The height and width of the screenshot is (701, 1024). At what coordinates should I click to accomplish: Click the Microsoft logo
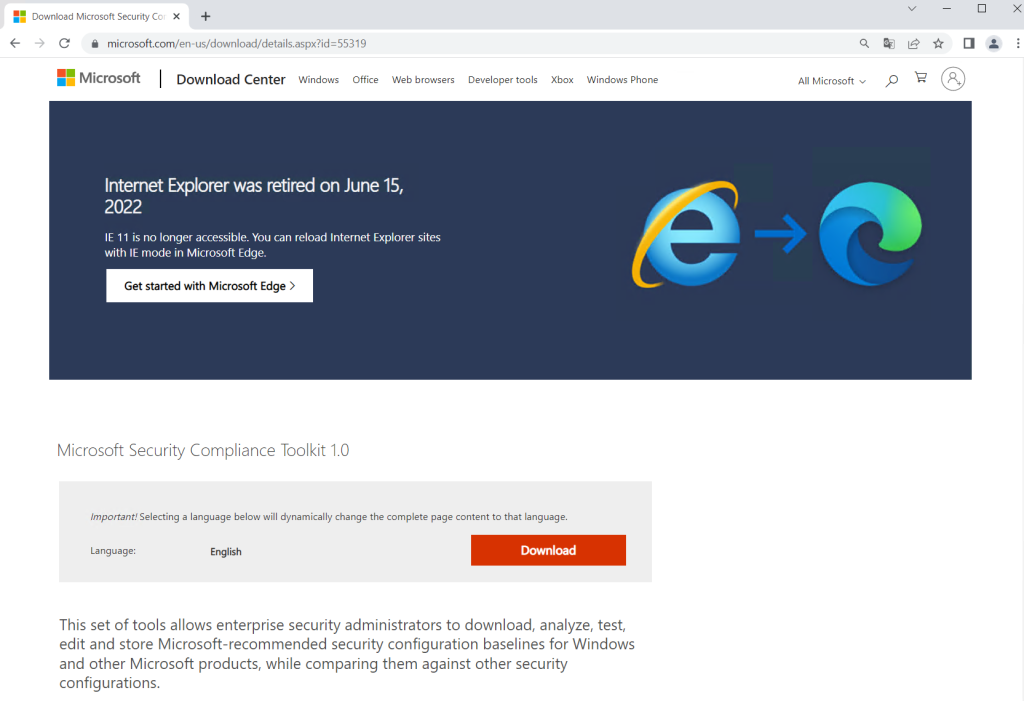[x=99, y=78]
